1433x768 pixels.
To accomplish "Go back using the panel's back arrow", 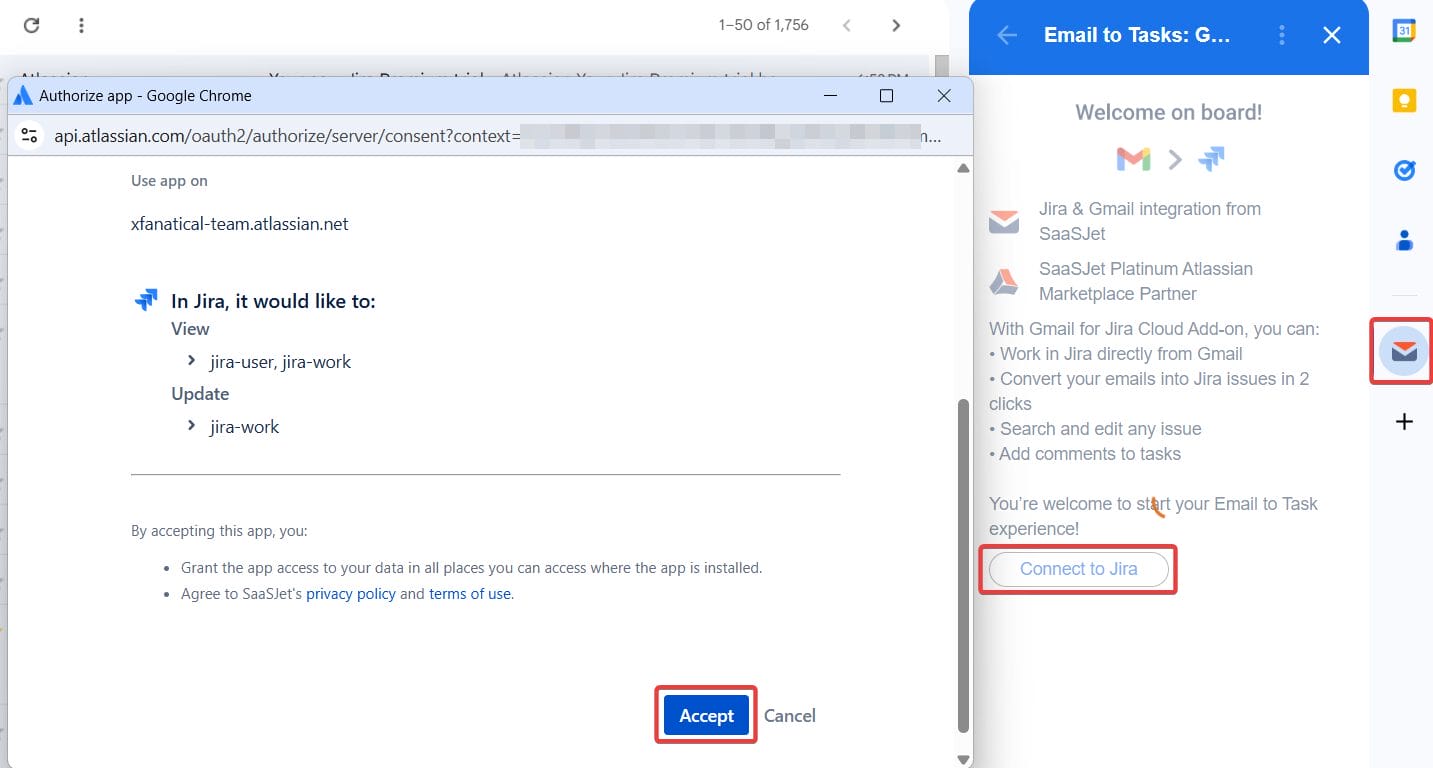I will [1006, 34].
